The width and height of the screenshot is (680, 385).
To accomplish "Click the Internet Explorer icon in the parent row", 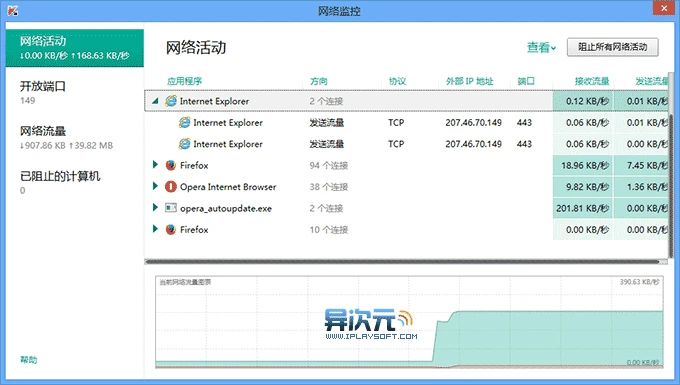I will pos(171,101).
